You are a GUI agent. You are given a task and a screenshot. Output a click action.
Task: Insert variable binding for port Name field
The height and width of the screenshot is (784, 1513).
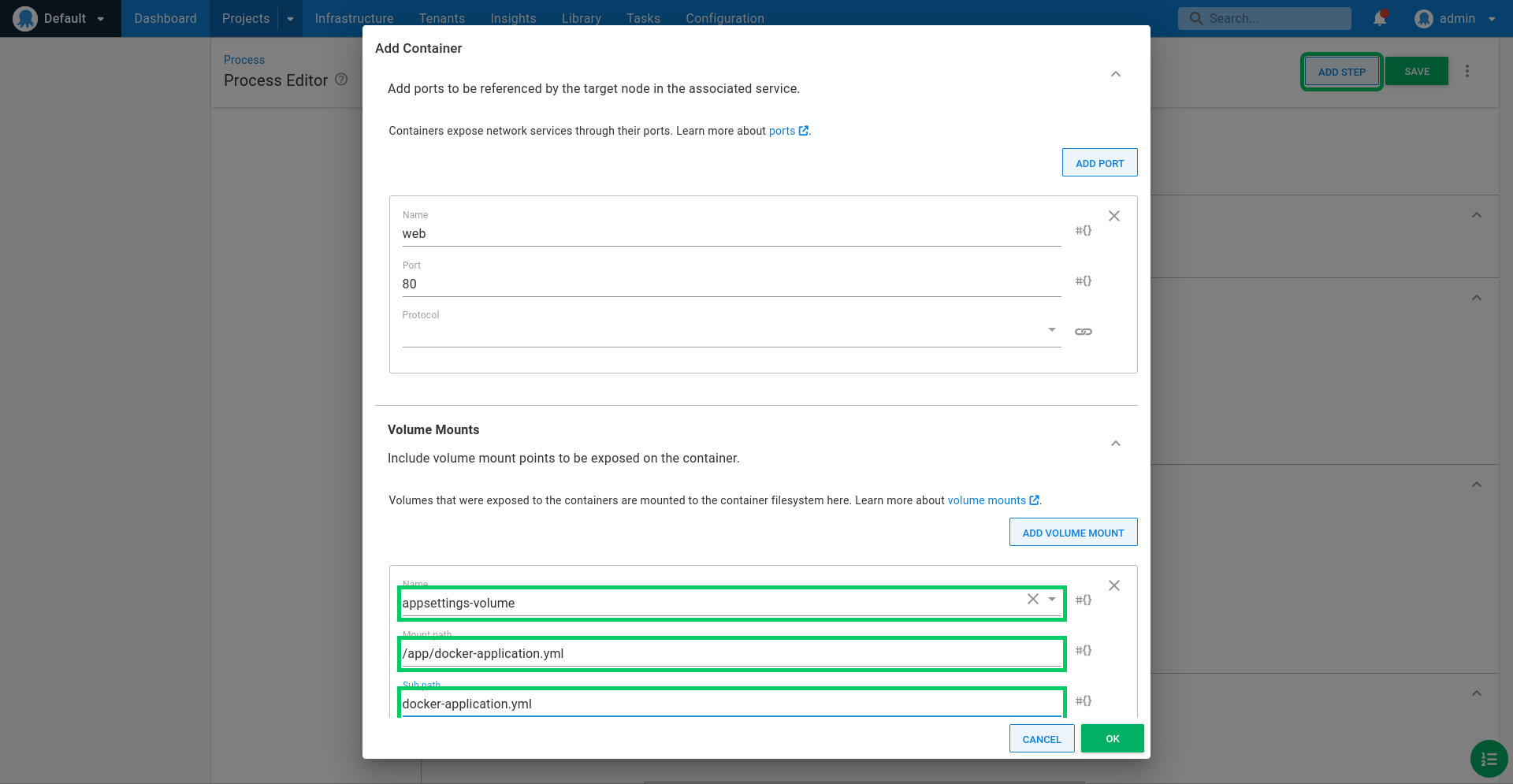tap(1084, 230)
